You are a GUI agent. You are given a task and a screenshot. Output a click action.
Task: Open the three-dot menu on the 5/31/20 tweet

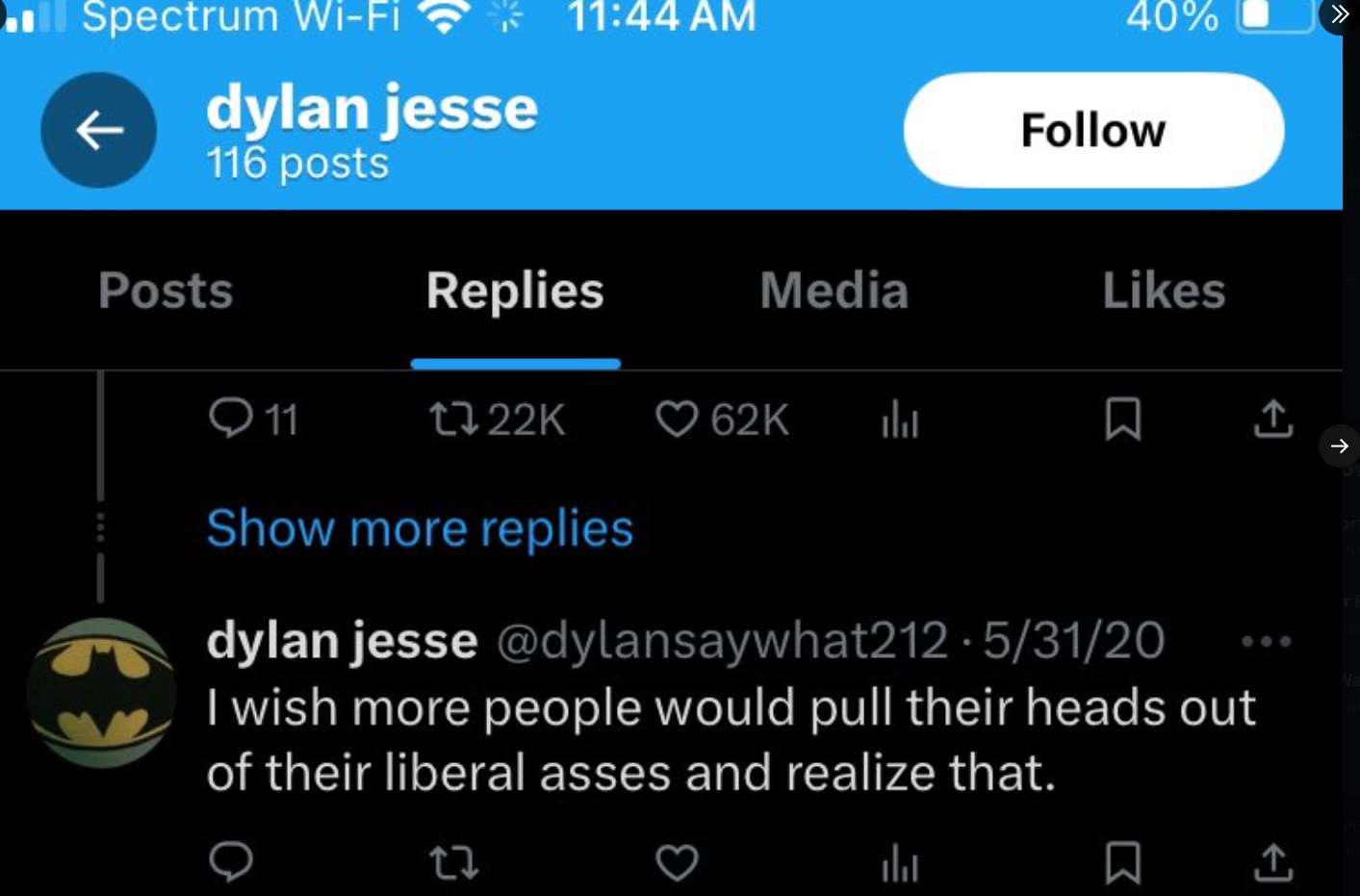tap(1266, 640)
